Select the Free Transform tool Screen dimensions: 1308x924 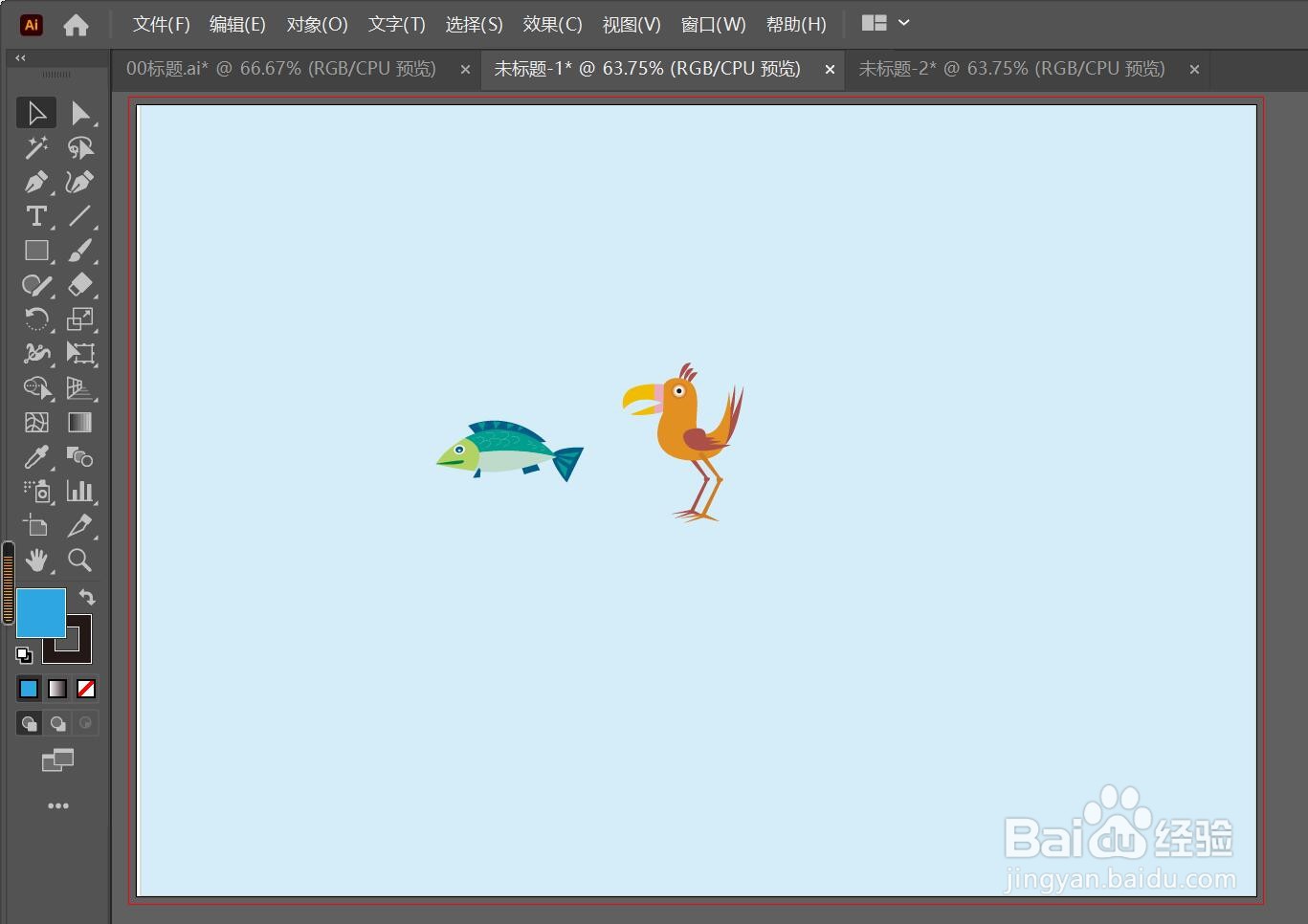(80, 354)
